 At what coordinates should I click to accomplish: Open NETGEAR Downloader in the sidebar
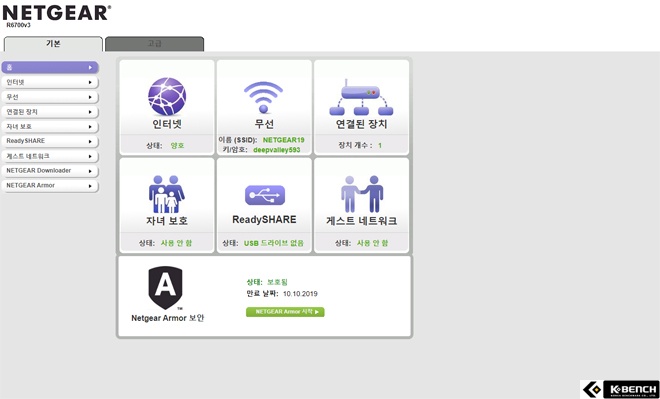pos(50,171)
